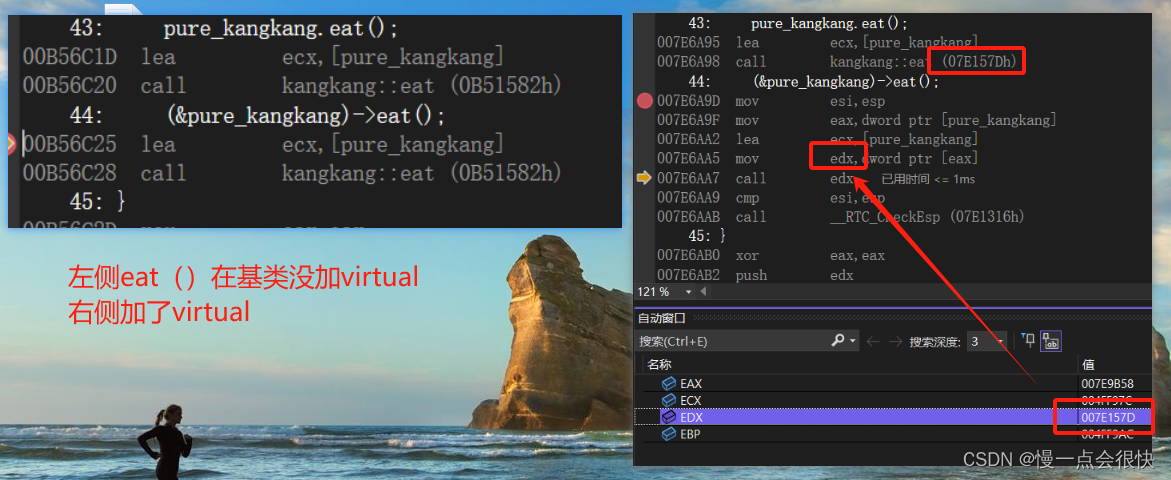
Task: Click address 007E6AA5 mov edx line
Action: [817, 159]
